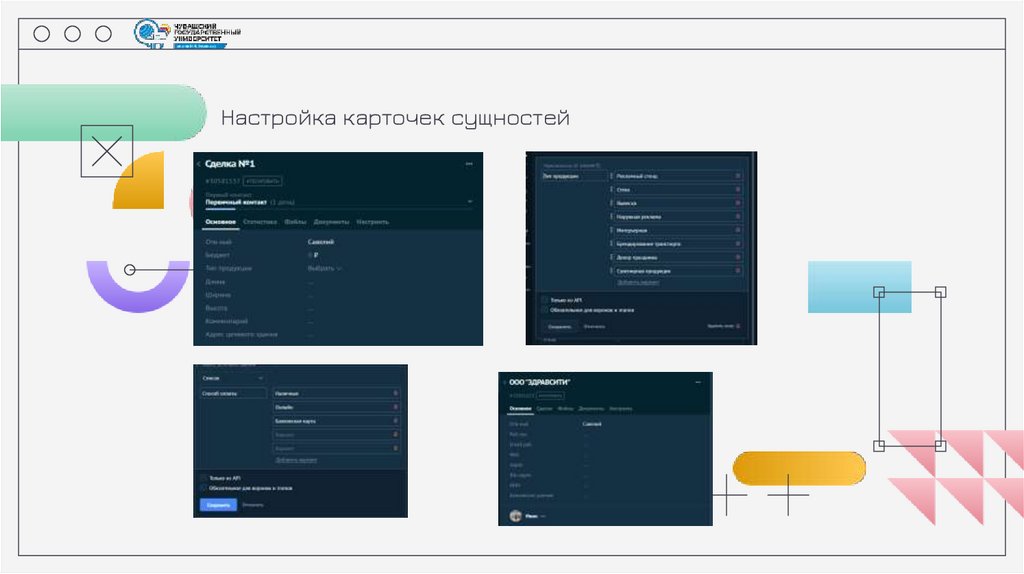
Task: Delete the Стела option
Action: click(x=738, y=189)
